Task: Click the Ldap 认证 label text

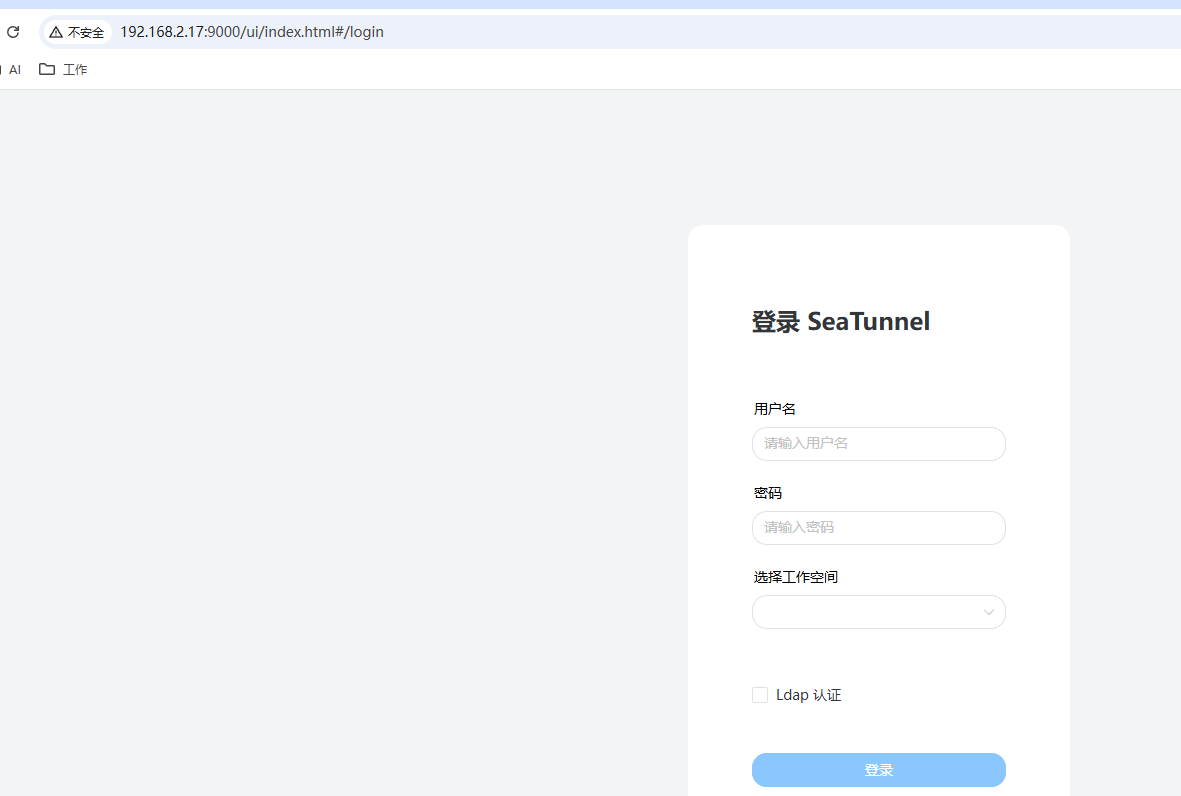Action: (x=808, y=695)
